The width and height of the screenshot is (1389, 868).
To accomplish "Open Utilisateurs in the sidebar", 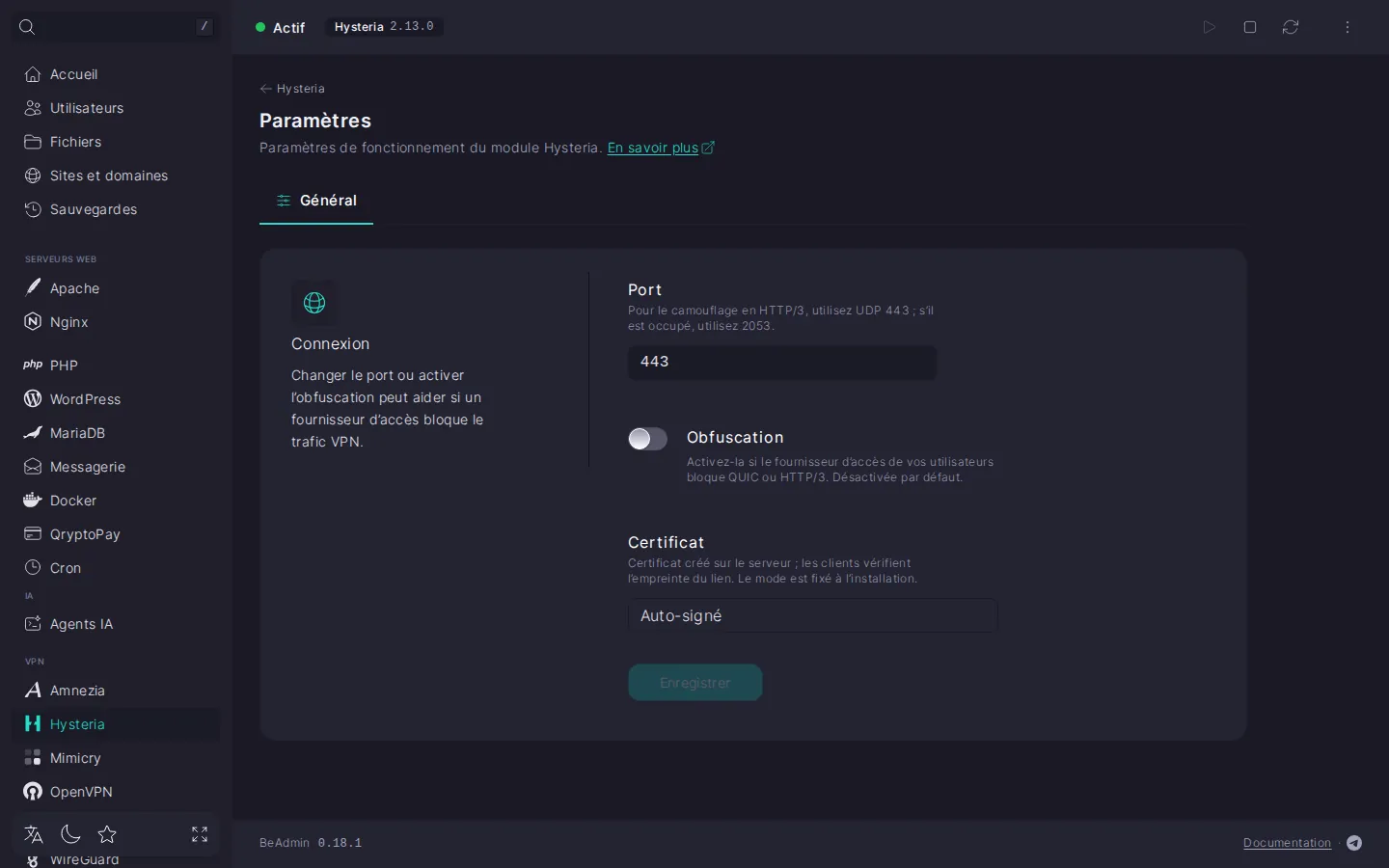I will click(116, 108).
